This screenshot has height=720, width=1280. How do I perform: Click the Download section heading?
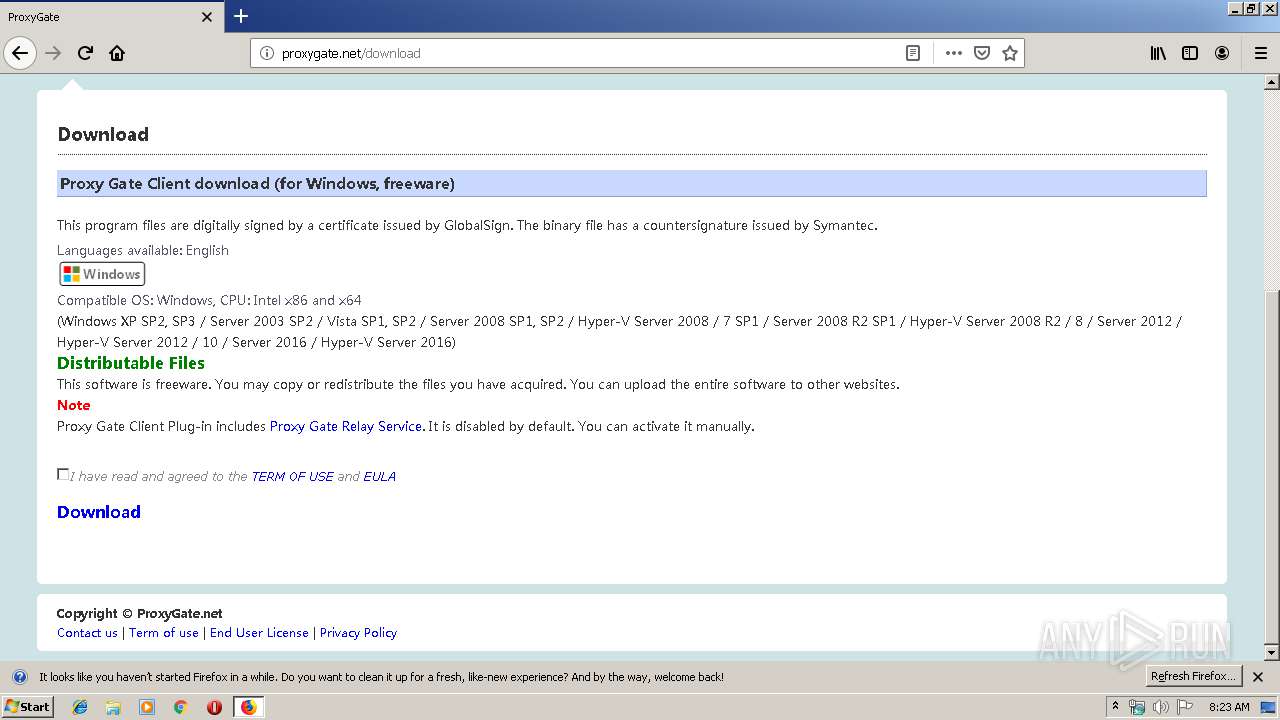pyautogui.click(x=103, y=134)
